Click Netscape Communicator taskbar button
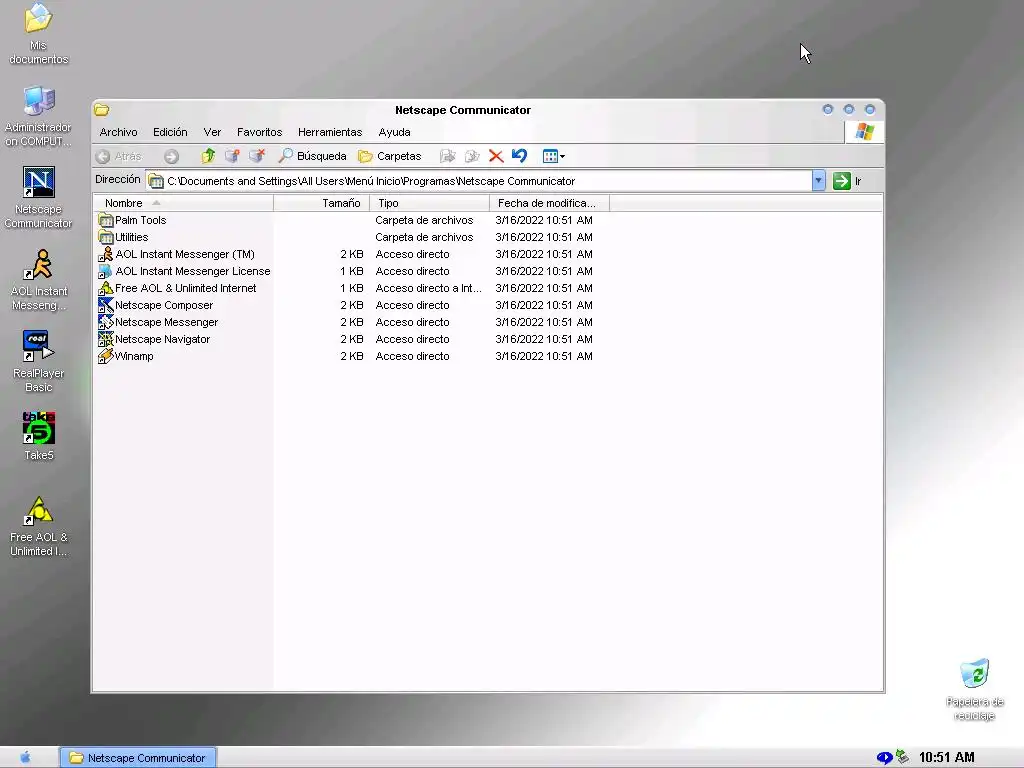This screenshot has width=1024, height=768. pyautogui.click(x=138, y=758)
